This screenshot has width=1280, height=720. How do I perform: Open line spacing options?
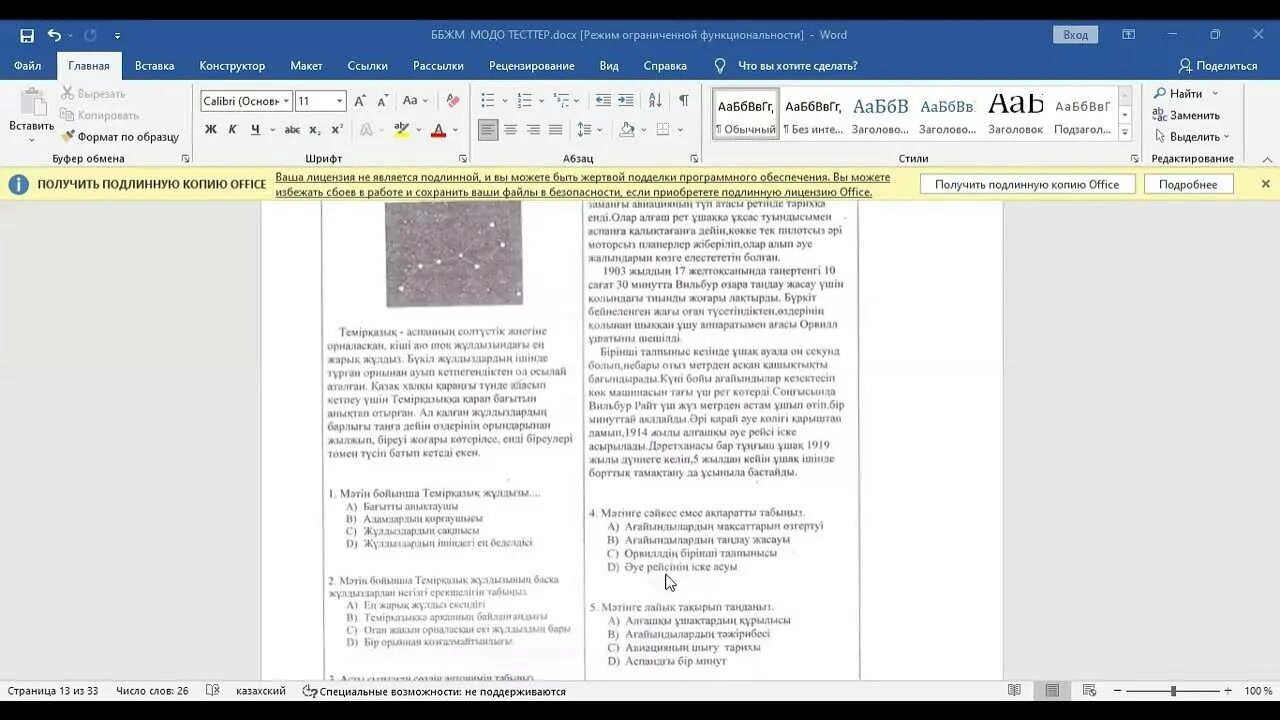(x=585, y=130)
